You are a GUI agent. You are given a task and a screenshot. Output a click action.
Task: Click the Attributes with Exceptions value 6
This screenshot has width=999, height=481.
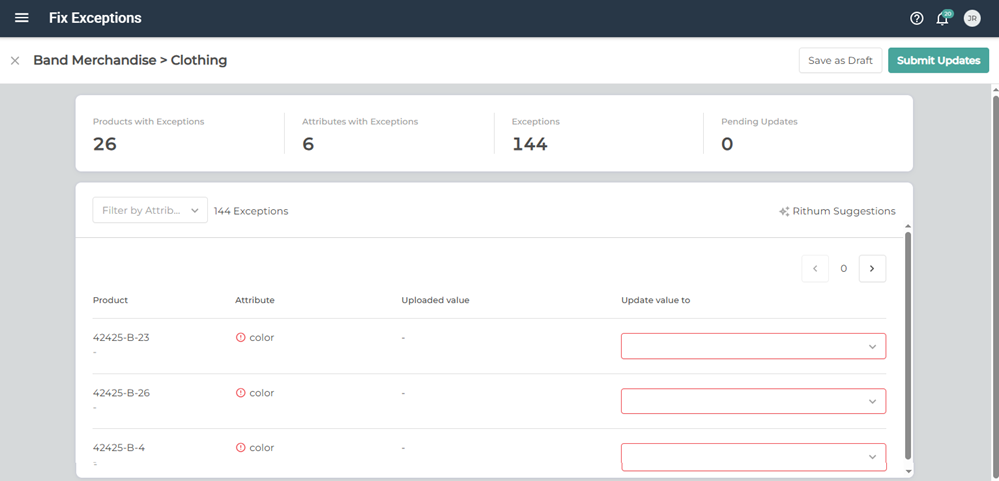point(308,145)
